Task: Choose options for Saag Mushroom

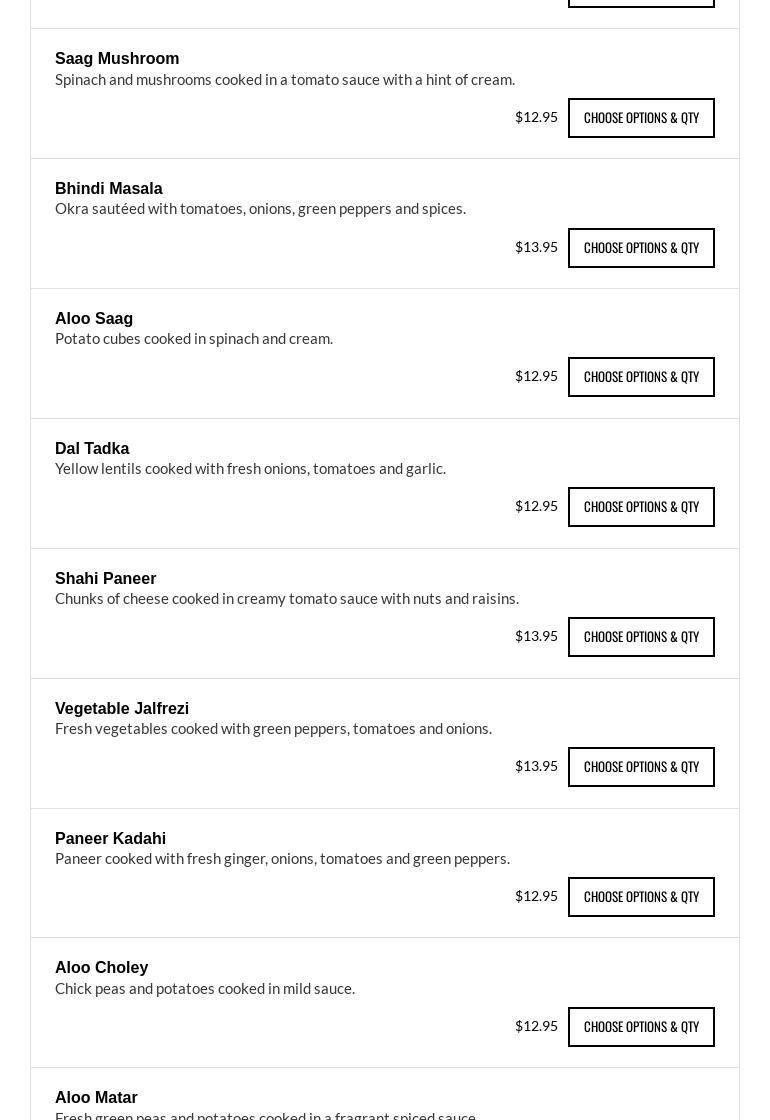Action: [641, 118]
